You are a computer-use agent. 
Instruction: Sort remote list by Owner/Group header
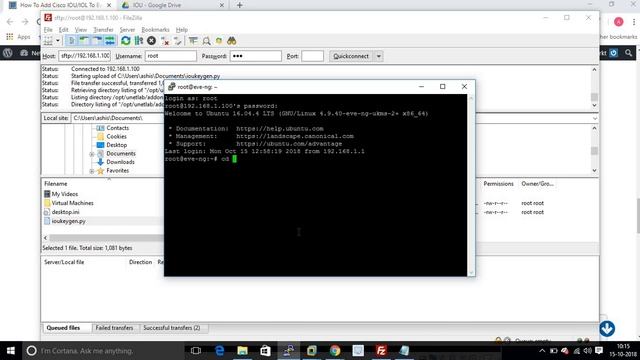coord(538,184)
